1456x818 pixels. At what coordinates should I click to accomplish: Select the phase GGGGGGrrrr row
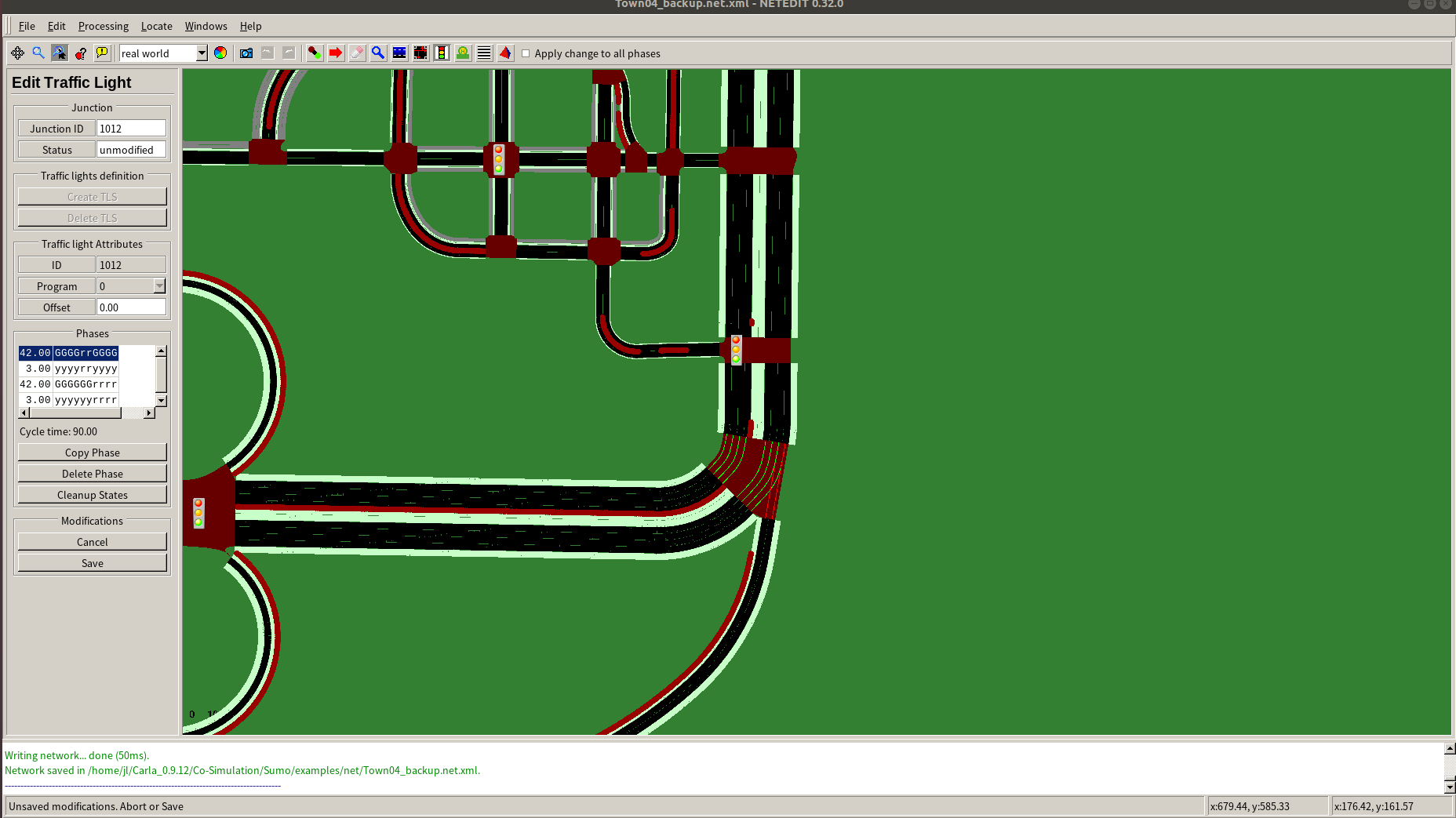pos(69,384)
